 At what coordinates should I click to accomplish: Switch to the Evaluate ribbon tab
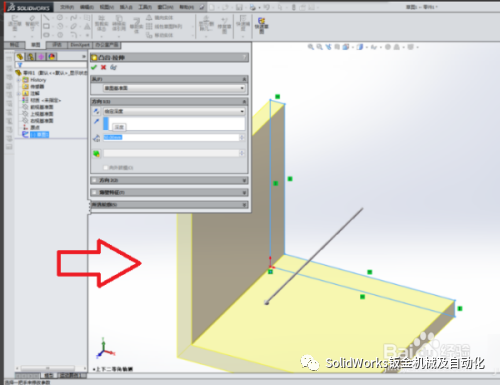pos(57,45)
